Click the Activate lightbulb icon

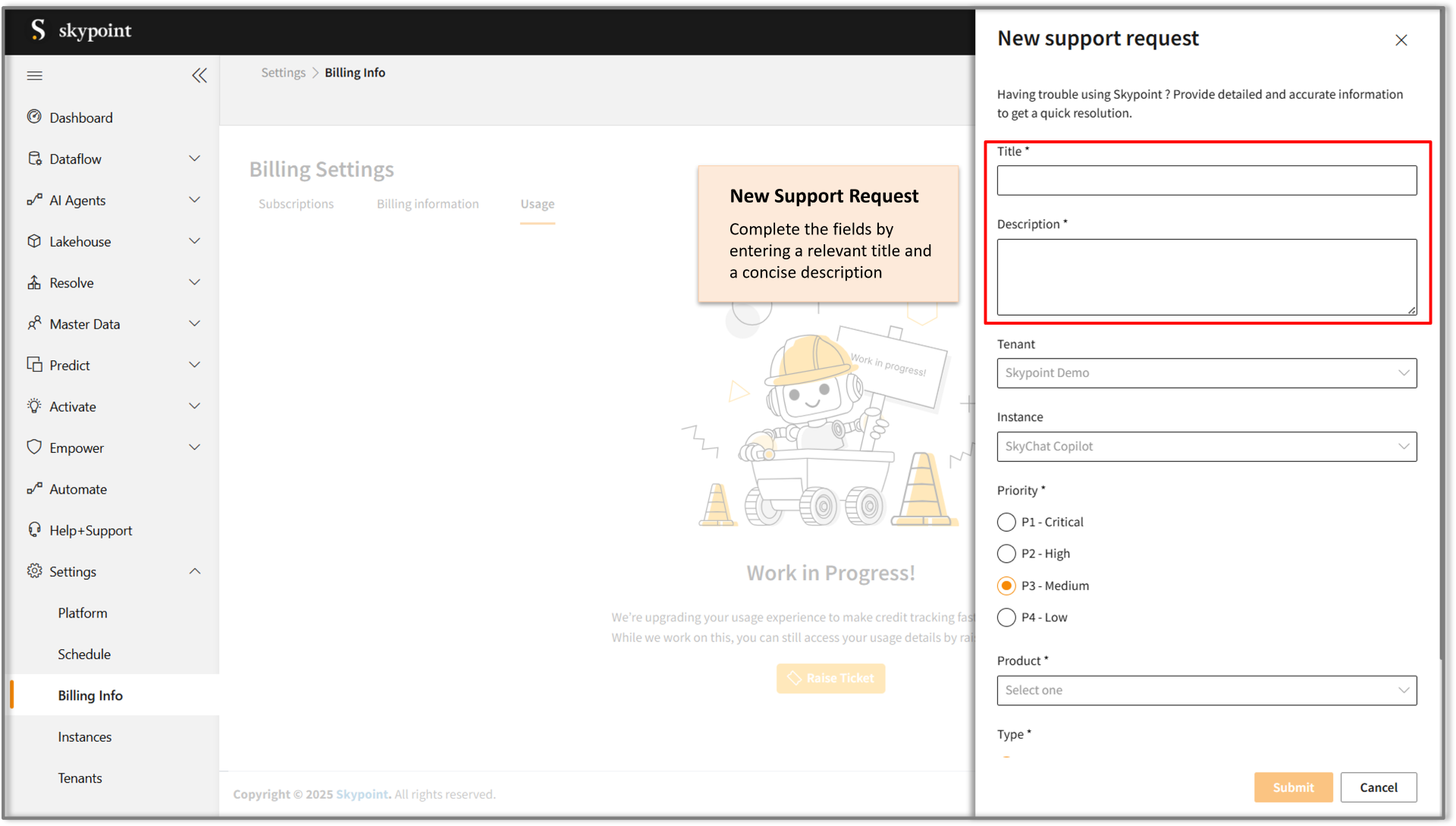[34, 406]
